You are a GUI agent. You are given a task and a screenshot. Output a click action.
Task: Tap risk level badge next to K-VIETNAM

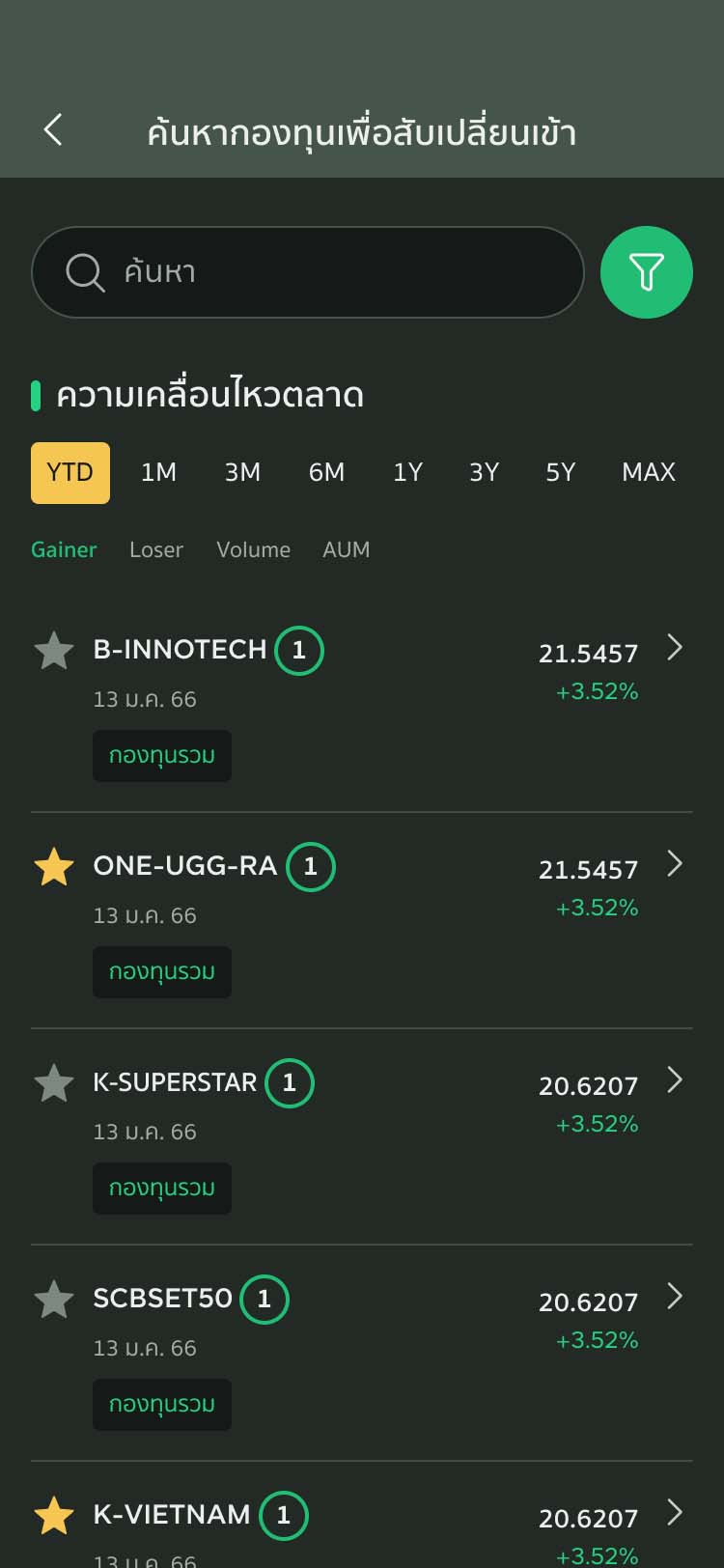pyautogui.click(x=284, y=1516)
